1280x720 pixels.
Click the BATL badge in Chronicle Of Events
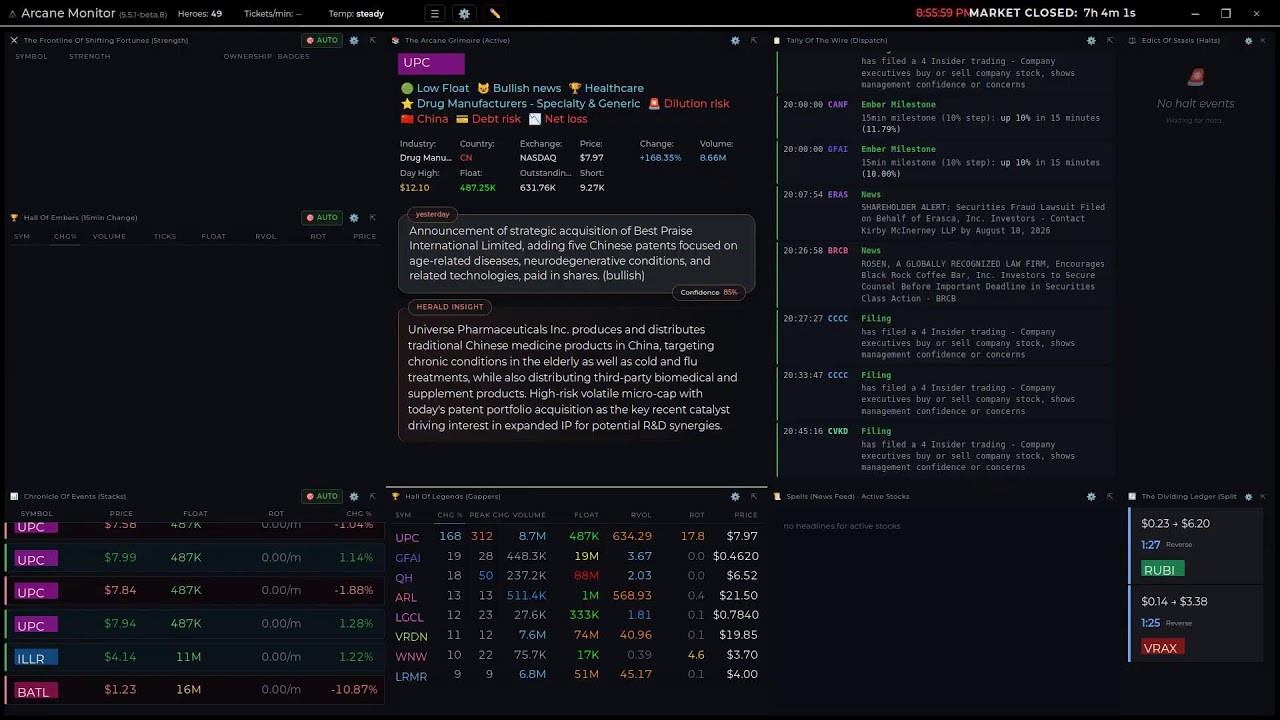pyautogui.click(x=37, y=691)
